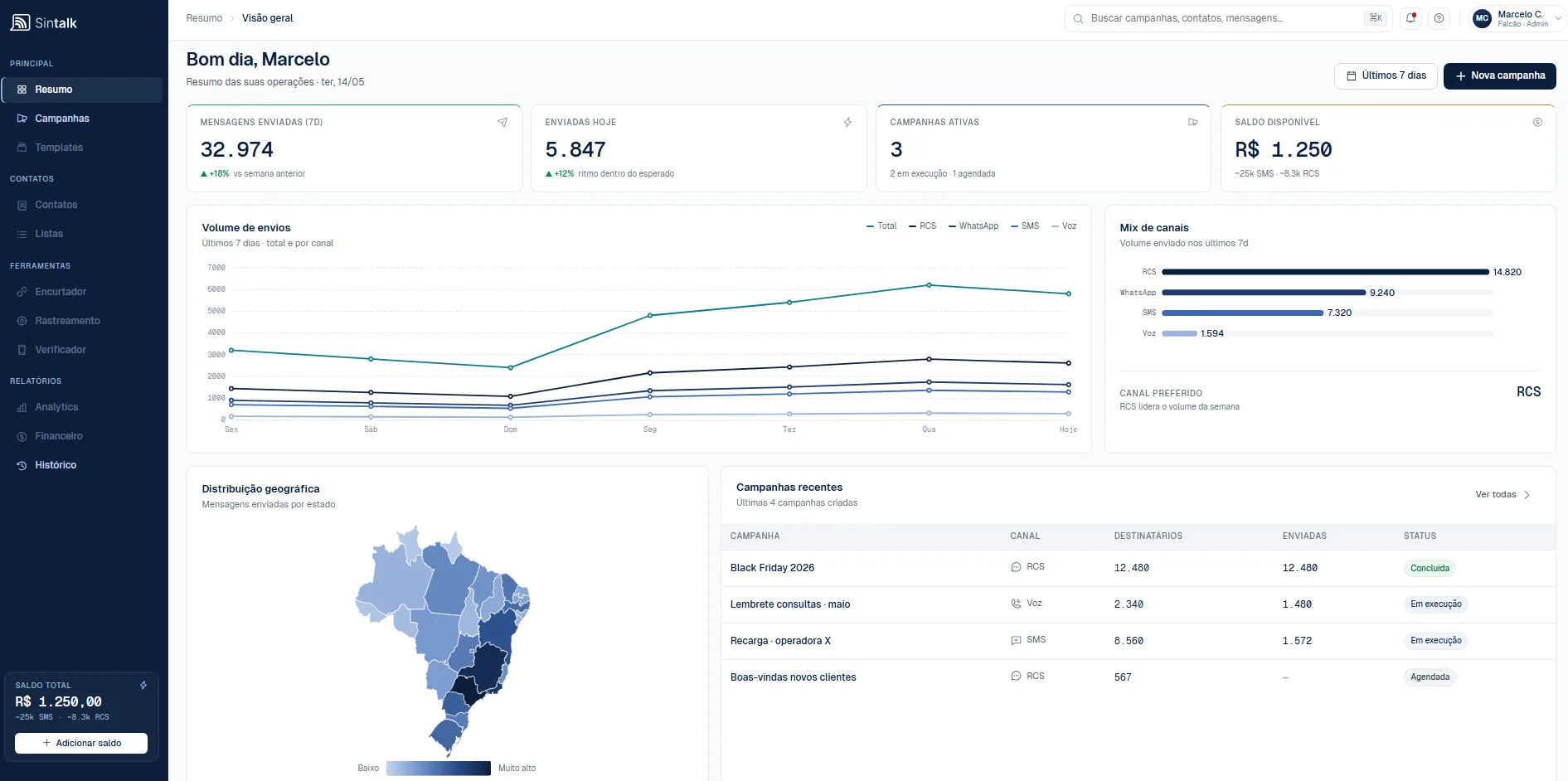Click the WhatsApp bar in Mix de canais
1568x781 pixels.
tap(1264, 293)
